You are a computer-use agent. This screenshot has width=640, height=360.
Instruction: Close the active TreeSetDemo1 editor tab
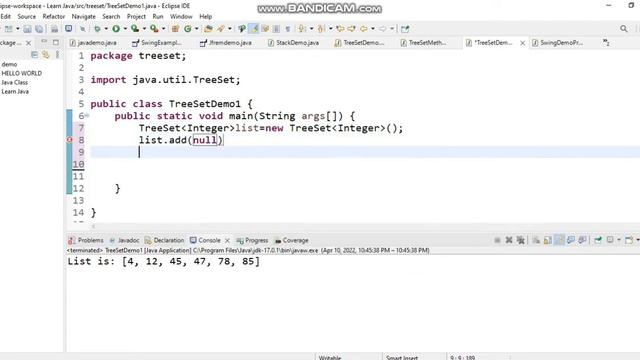(x=522, y=43)
